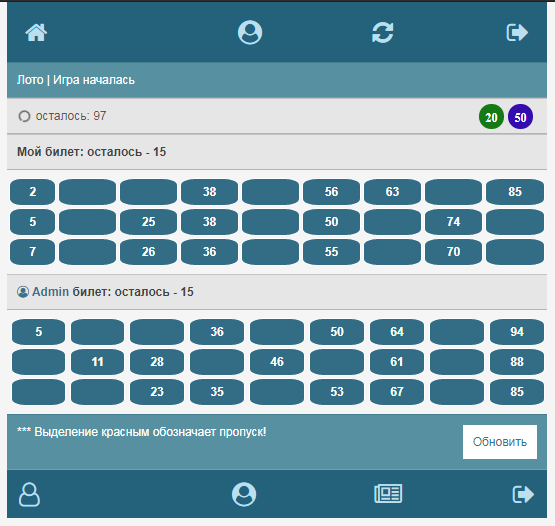Click the spinner icon next to осталось: 97
The width and height of the screenshot is (555, 526).
tap(24, 116)
